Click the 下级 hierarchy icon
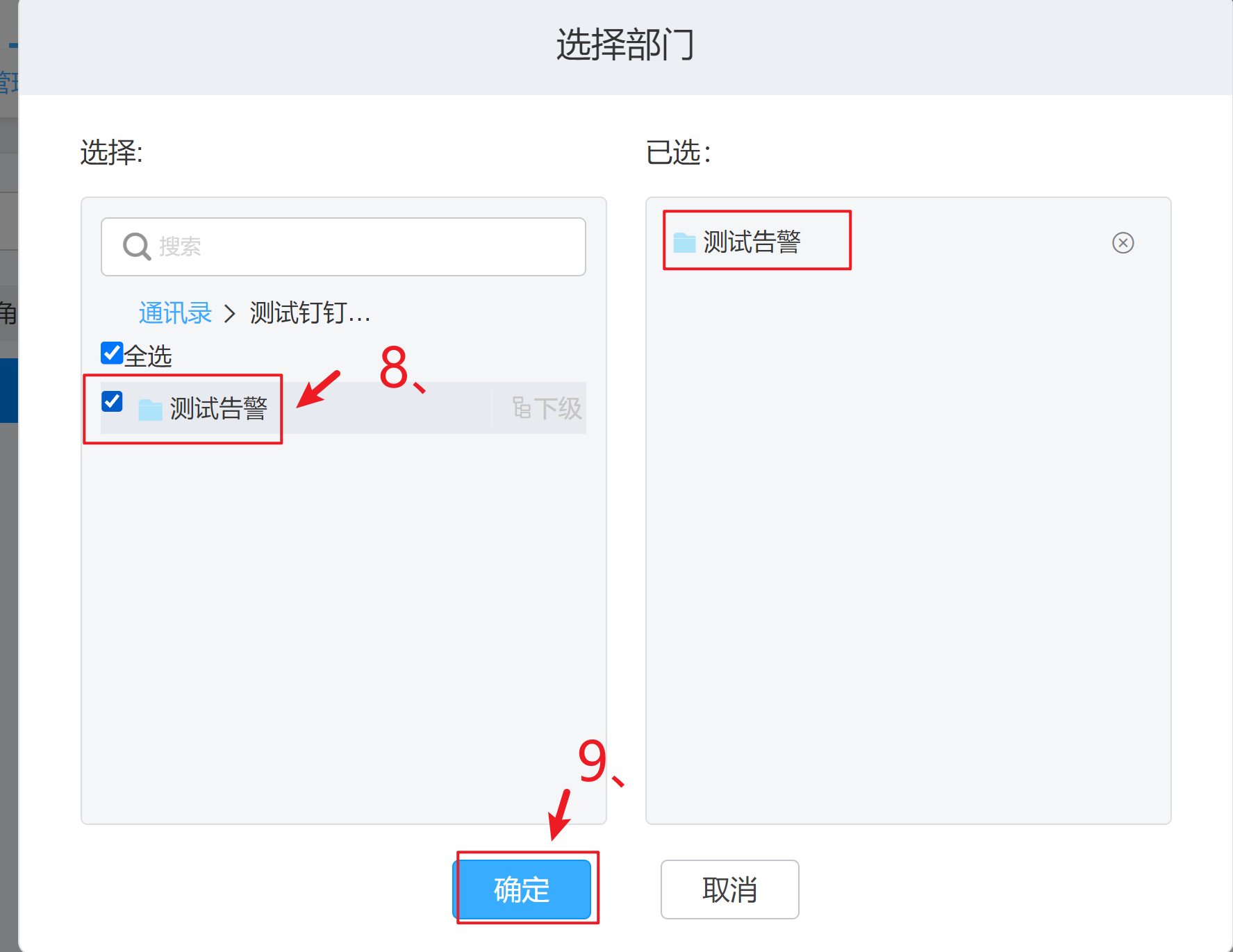 [x=522, y=408]
